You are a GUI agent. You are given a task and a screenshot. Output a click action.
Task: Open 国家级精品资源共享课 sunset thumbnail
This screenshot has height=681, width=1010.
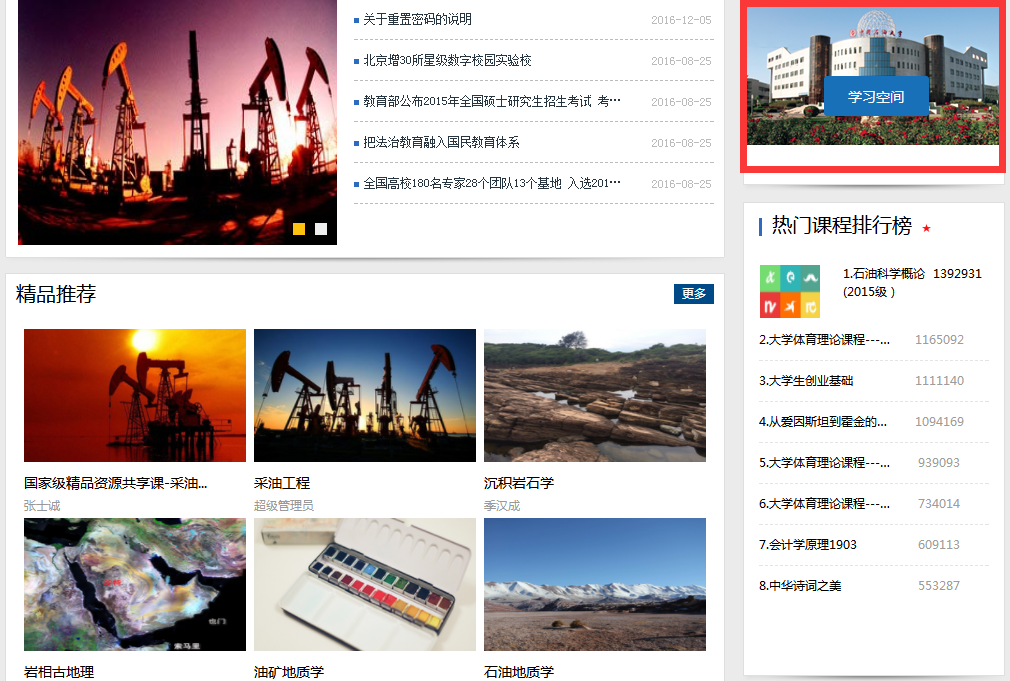pyautogui.click(x=134, y=395)
